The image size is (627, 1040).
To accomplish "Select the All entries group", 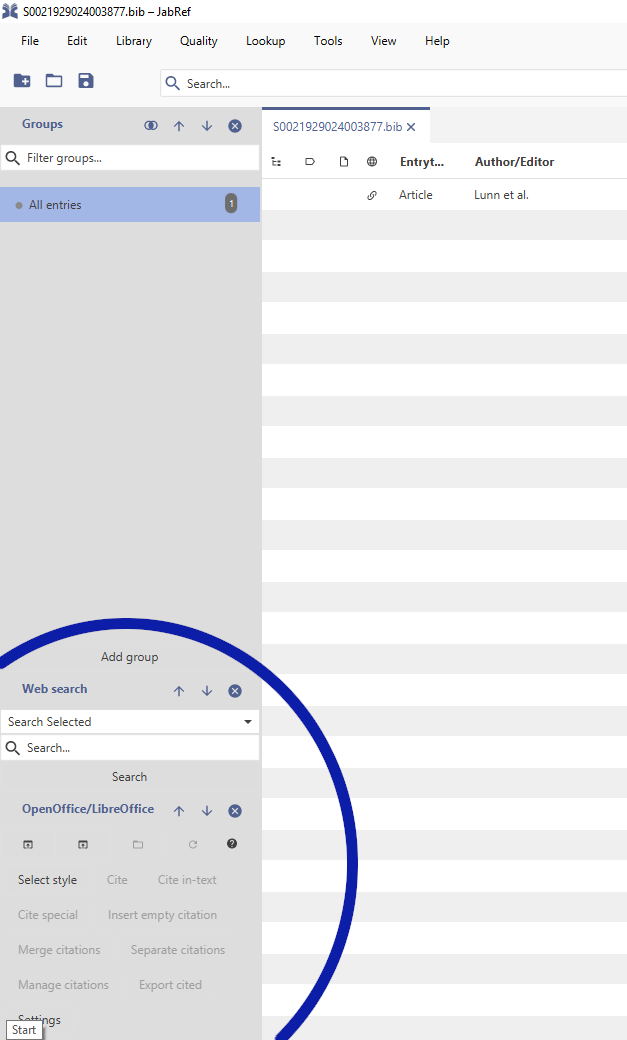I will (x=56, y=205).
